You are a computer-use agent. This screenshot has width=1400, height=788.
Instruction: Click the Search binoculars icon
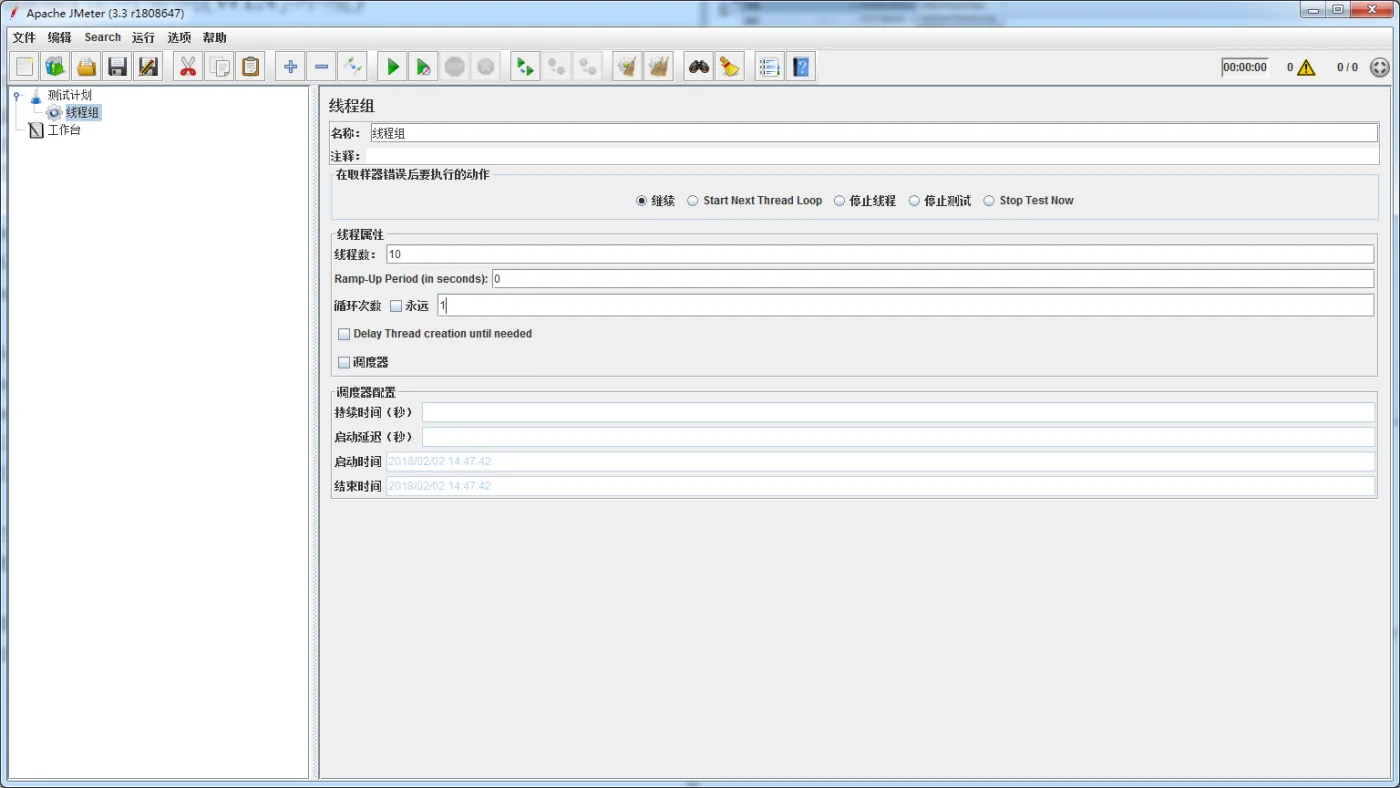(699, 66)
